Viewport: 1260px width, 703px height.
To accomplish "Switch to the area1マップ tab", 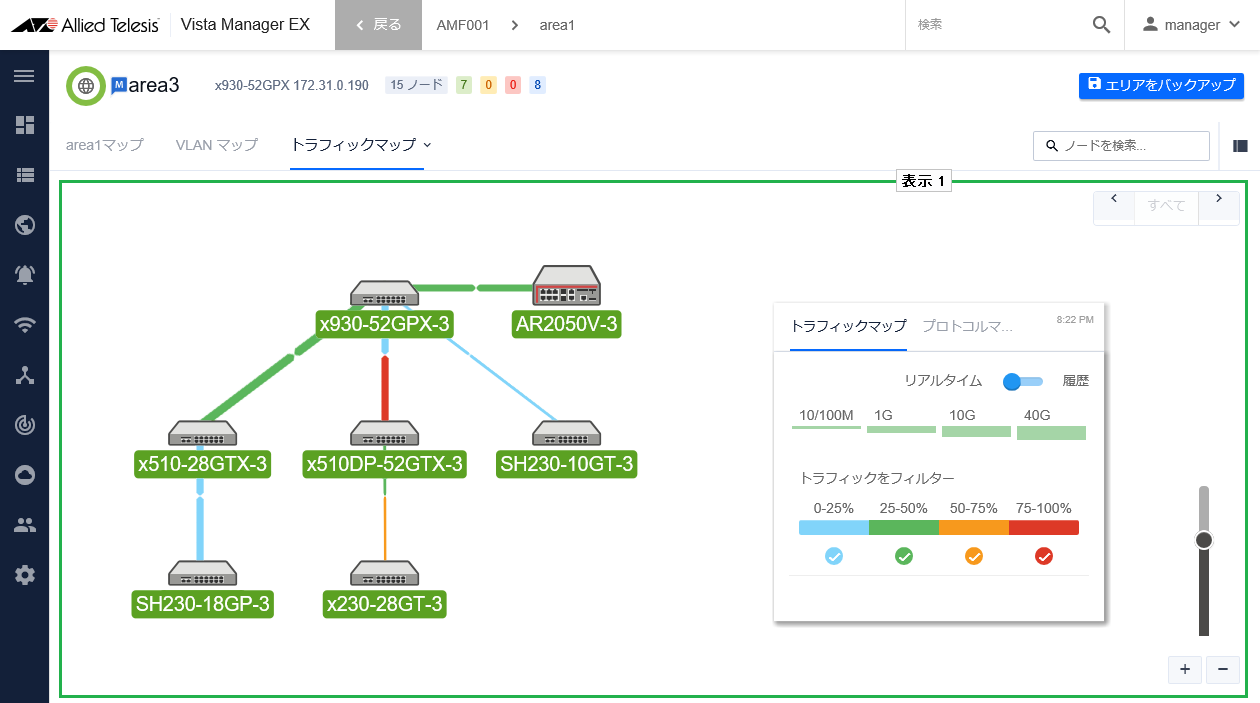I will tap(105, 145).
